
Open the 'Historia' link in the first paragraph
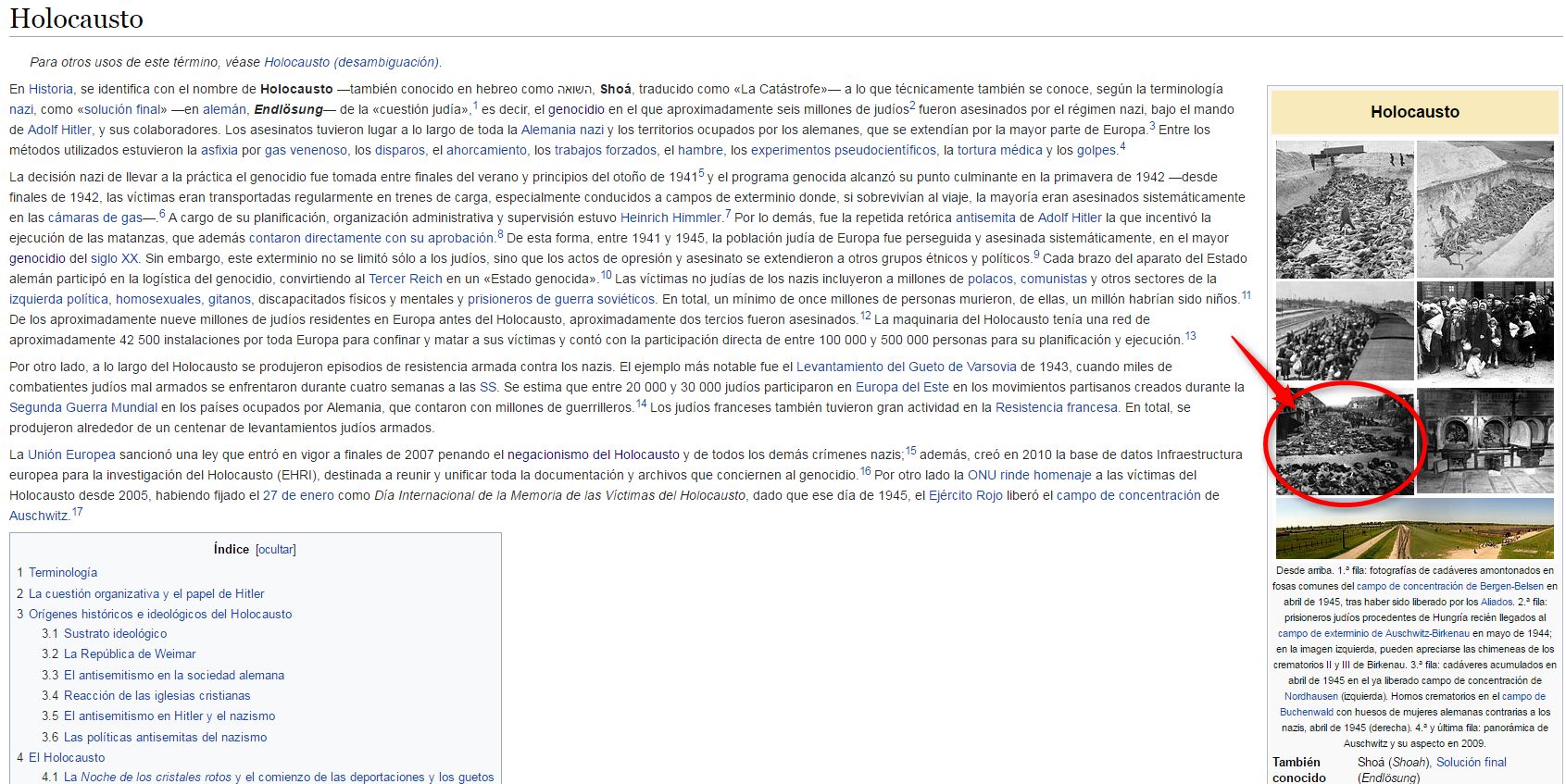[x=50, y=89]
